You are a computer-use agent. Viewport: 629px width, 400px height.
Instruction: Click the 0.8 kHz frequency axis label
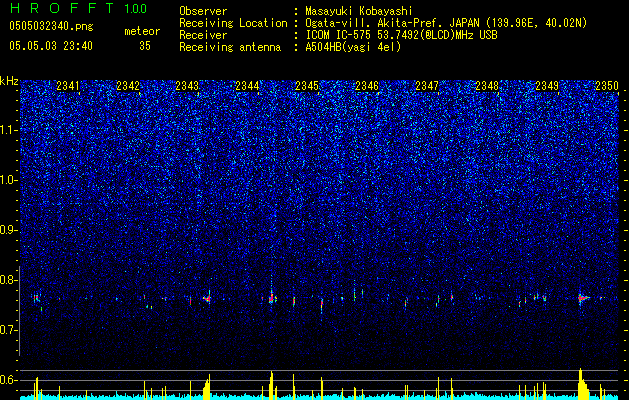click(8, 280)
